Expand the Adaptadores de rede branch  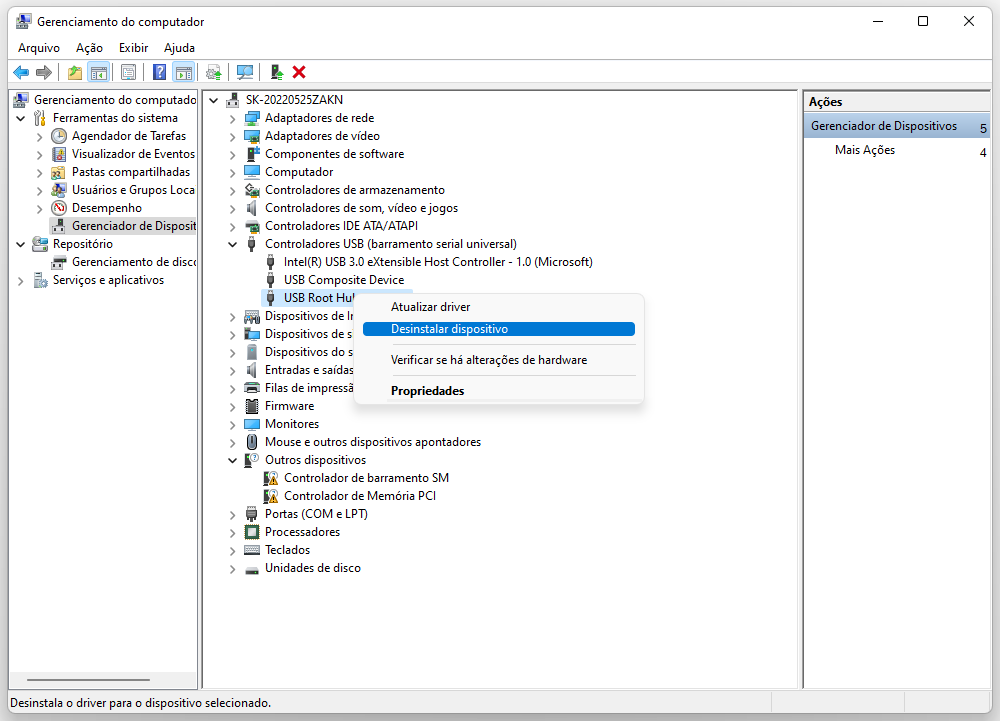pyautogui.click(x=233, y=117)
